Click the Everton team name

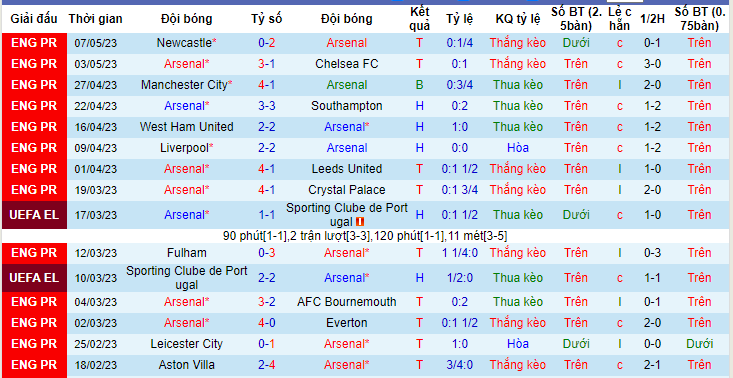(347, 323)
